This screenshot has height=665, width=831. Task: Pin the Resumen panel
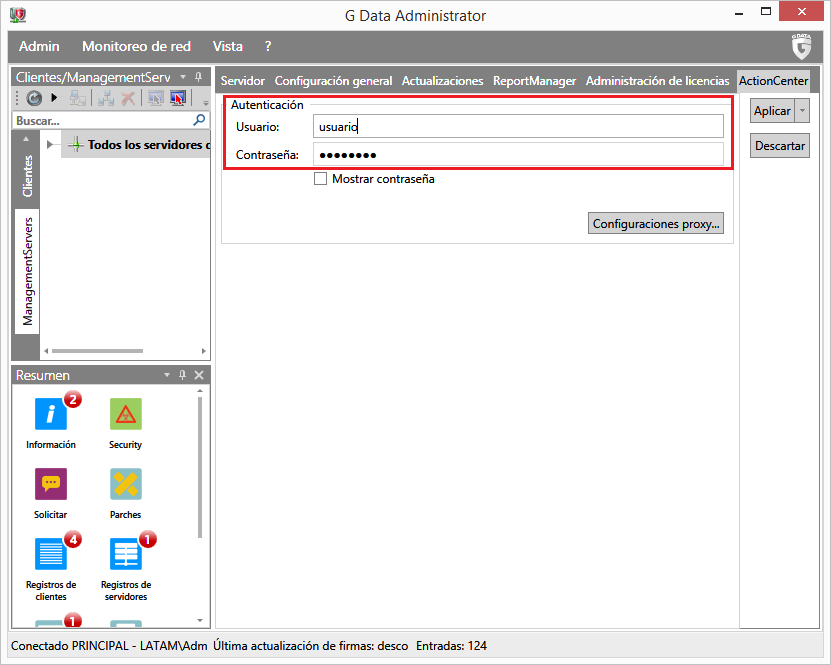tap(182, 375)
